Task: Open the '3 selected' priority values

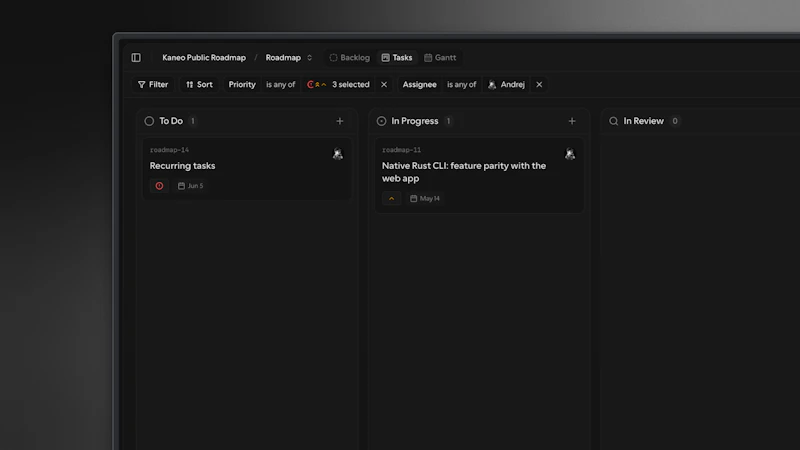Action: (x=338, y=85)
